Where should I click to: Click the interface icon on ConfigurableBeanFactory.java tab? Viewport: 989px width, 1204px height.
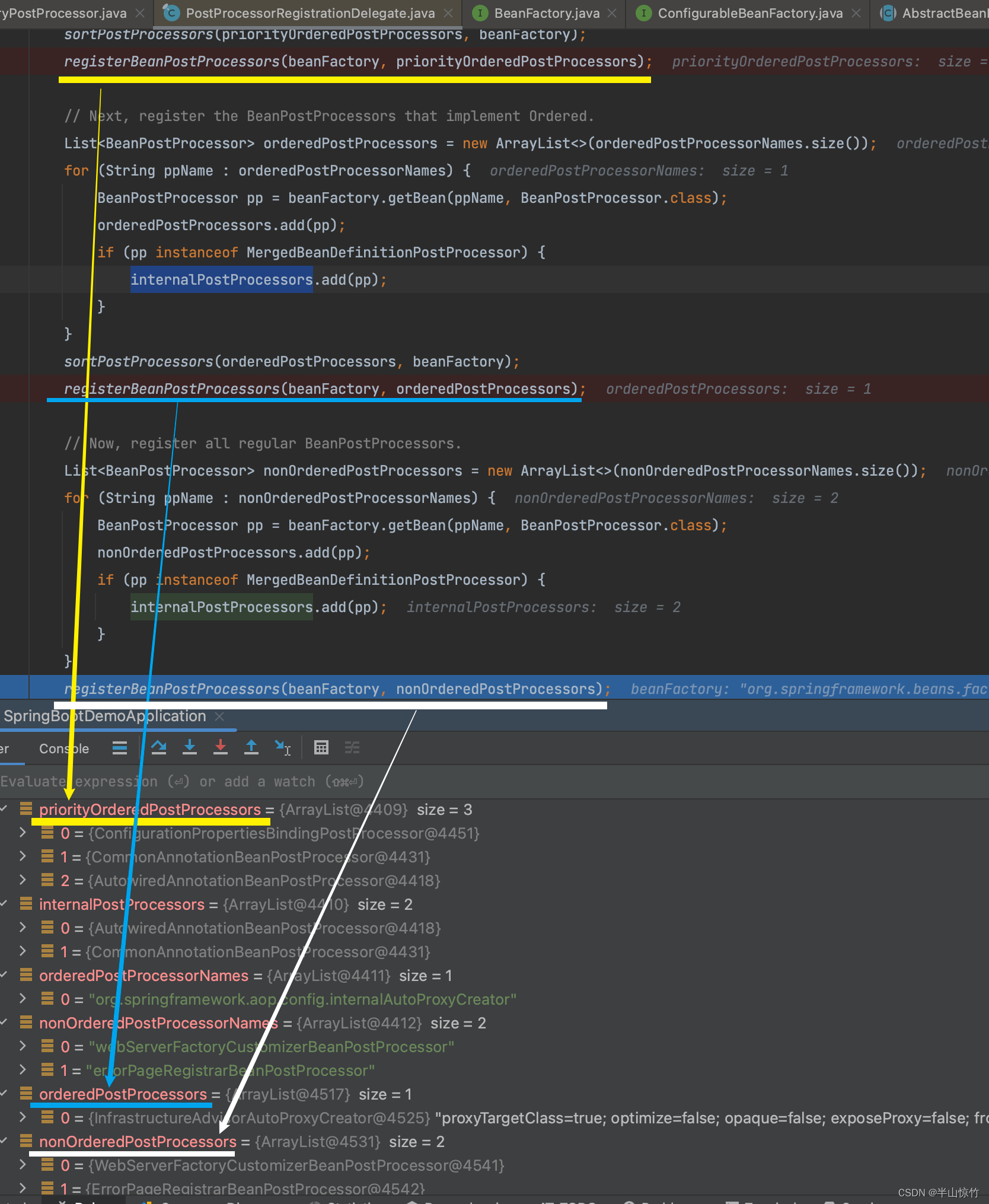point(643,13)
